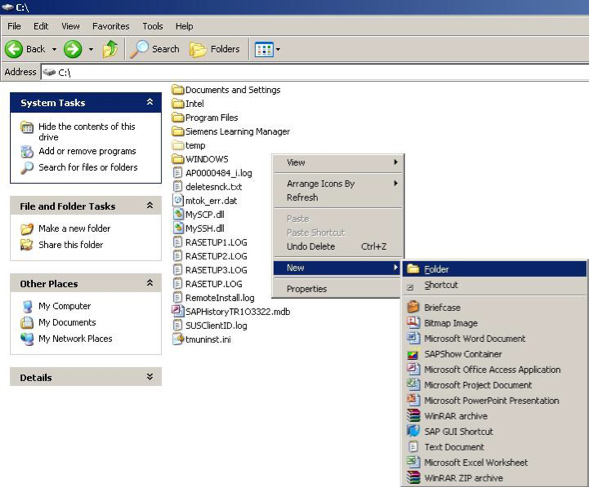Open the Views button dropdown arrow
Image resolution: width=590 pixels, height=487 pixels.
click(x=278, y=49)
